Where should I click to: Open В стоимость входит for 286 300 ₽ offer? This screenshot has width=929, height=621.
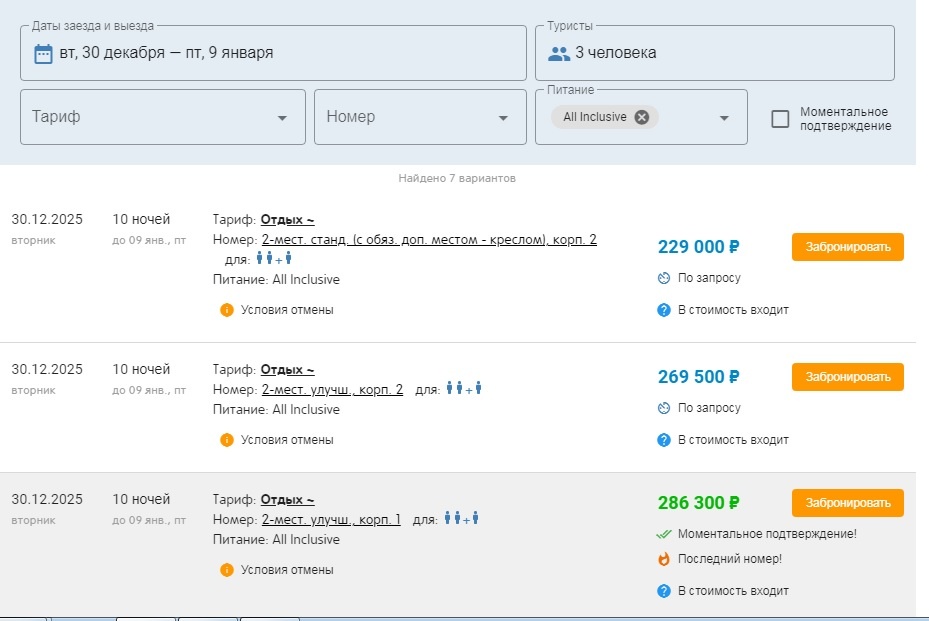pyautogui.click(x=733, y=591)
